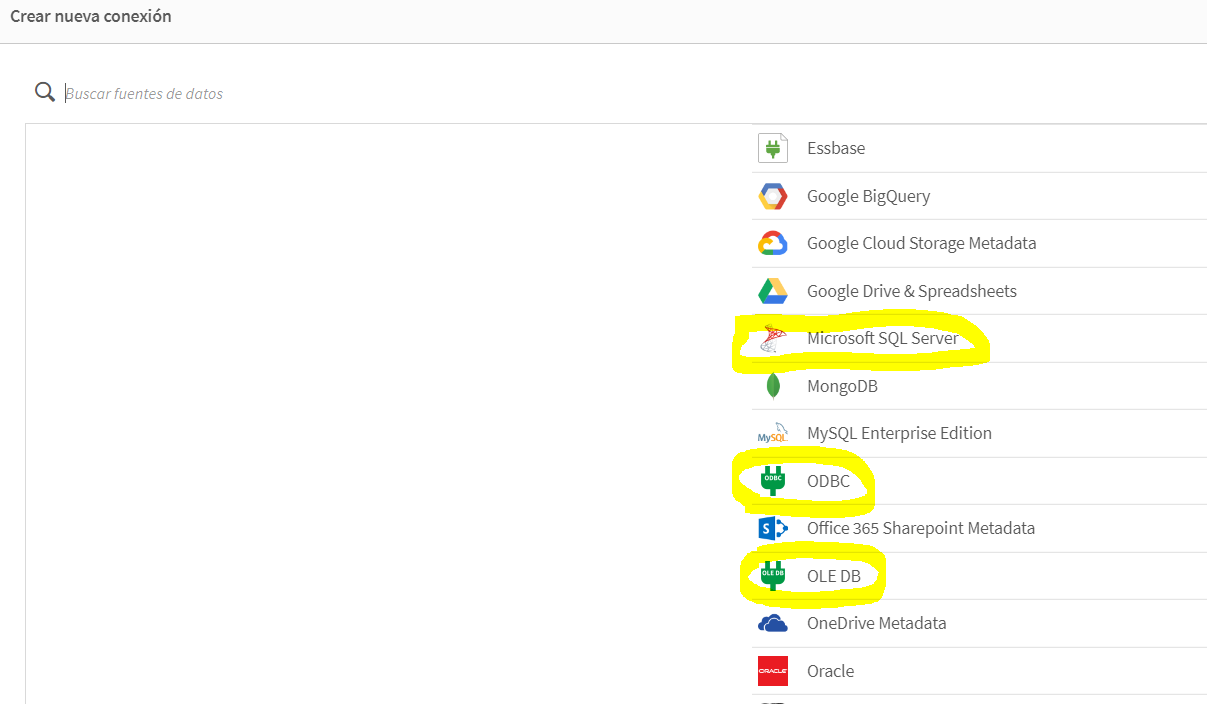The height and width of the screenshot is (704, 1207).
Task: Select the MongoDB leaf icon
Action: click(x=772, y=385)
